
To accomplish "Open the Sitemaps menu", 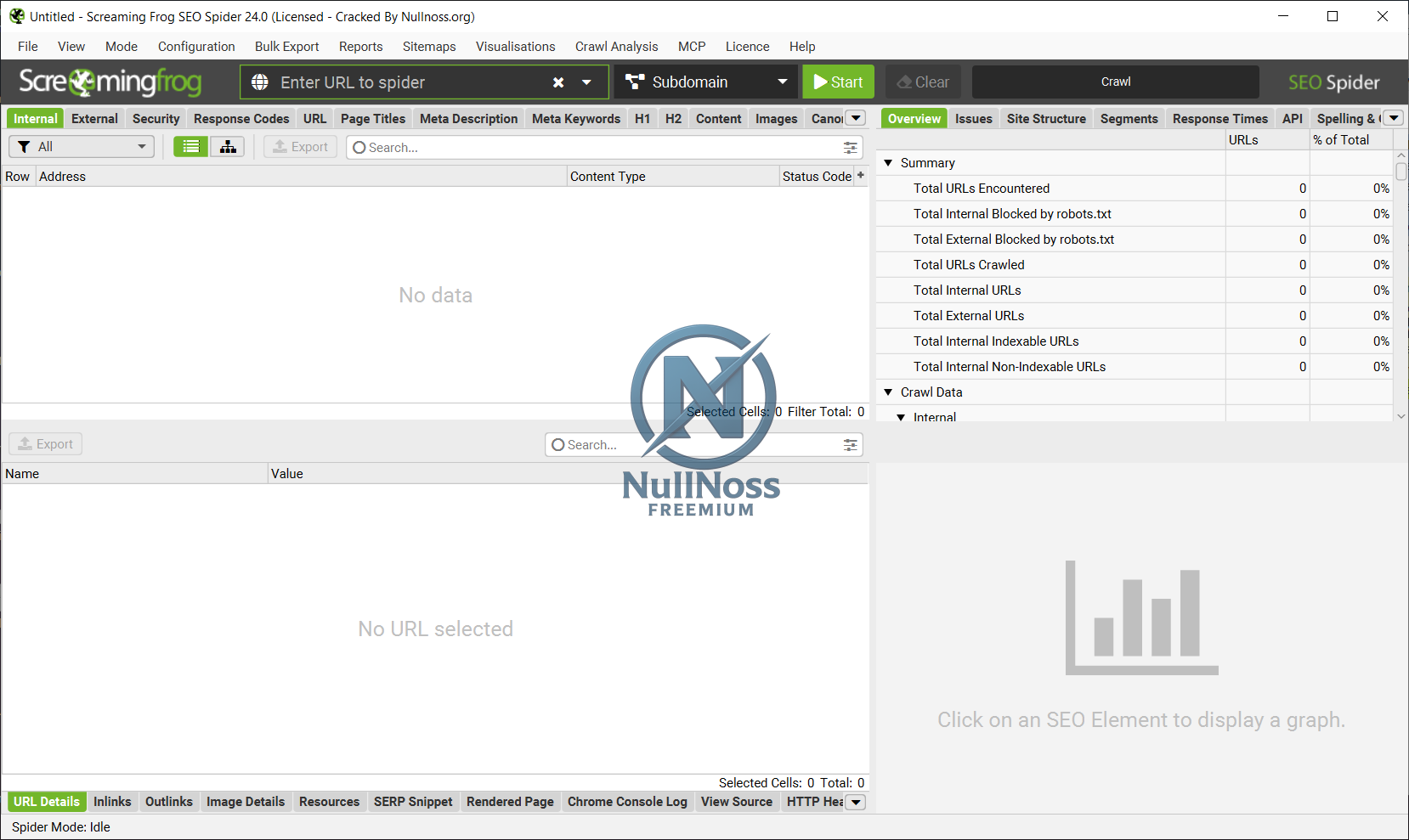I will tap(429, 47).
